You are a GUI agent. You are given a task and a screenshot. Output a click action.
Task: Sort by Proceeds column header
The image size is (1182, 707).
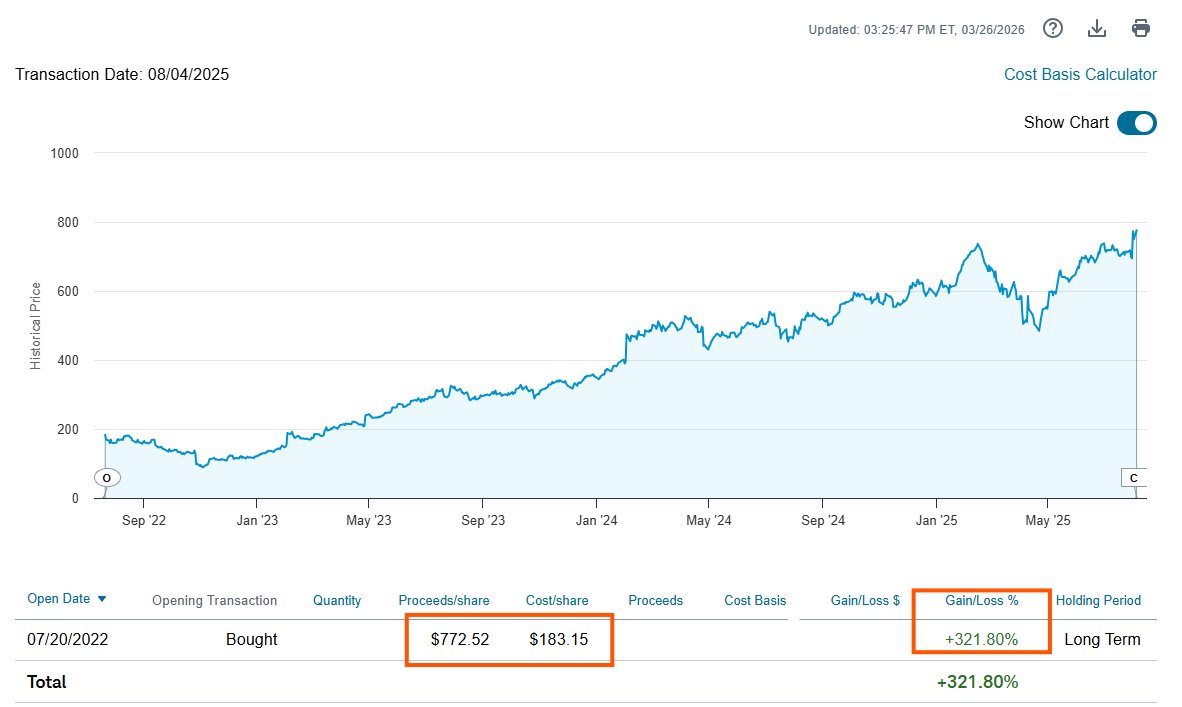(655, 600)
